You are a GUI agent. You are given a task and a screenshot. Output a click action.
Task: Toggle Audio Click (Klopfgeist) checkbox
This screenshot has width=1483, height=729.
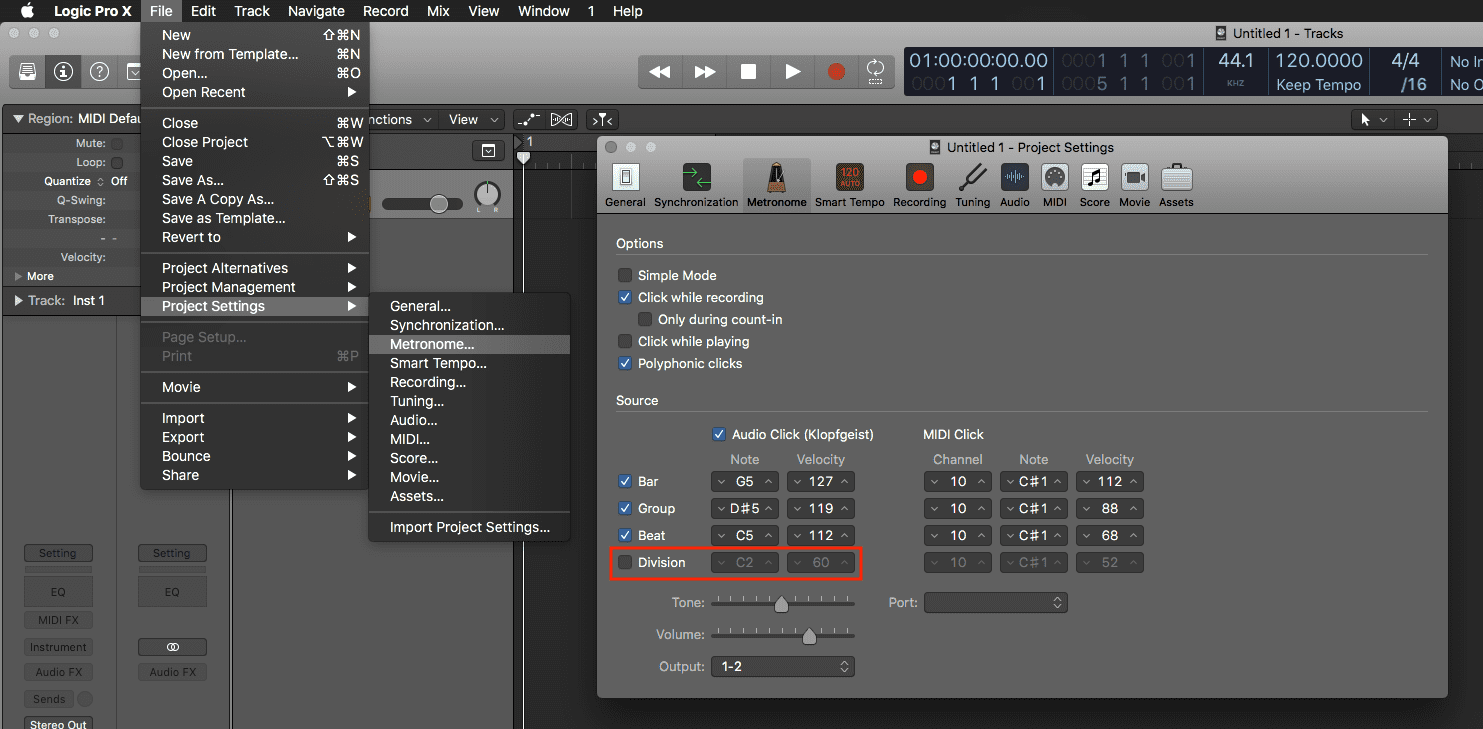tap(718, 434)
